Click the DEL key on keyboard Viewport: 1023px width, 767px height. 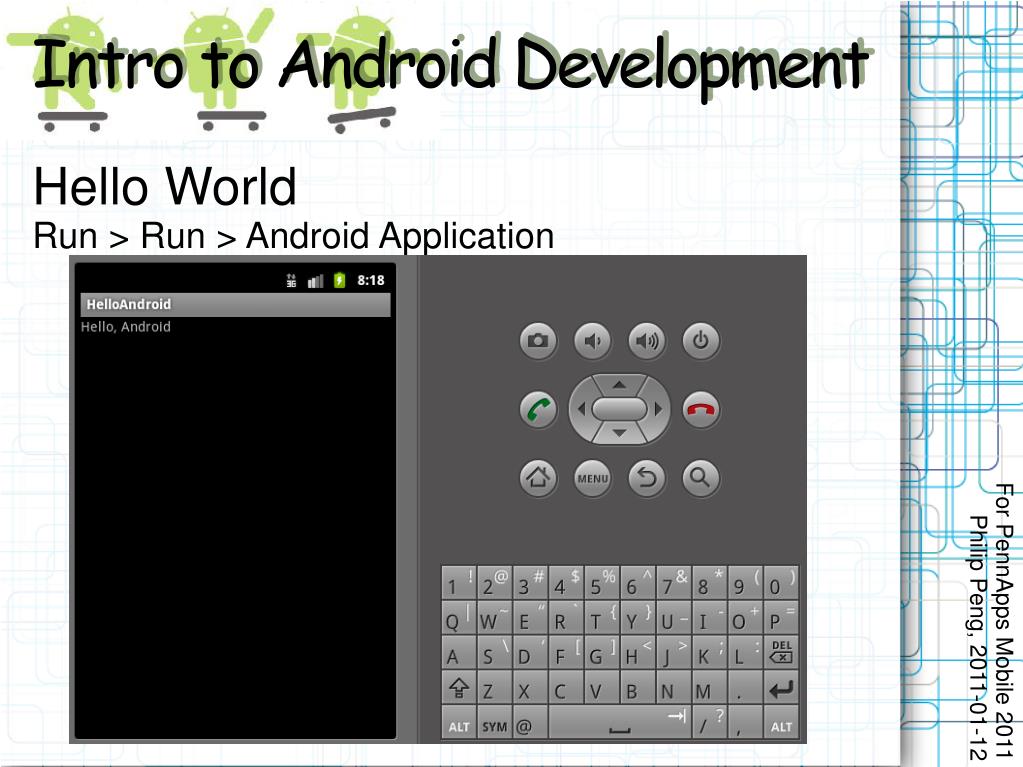click(780, 652)
